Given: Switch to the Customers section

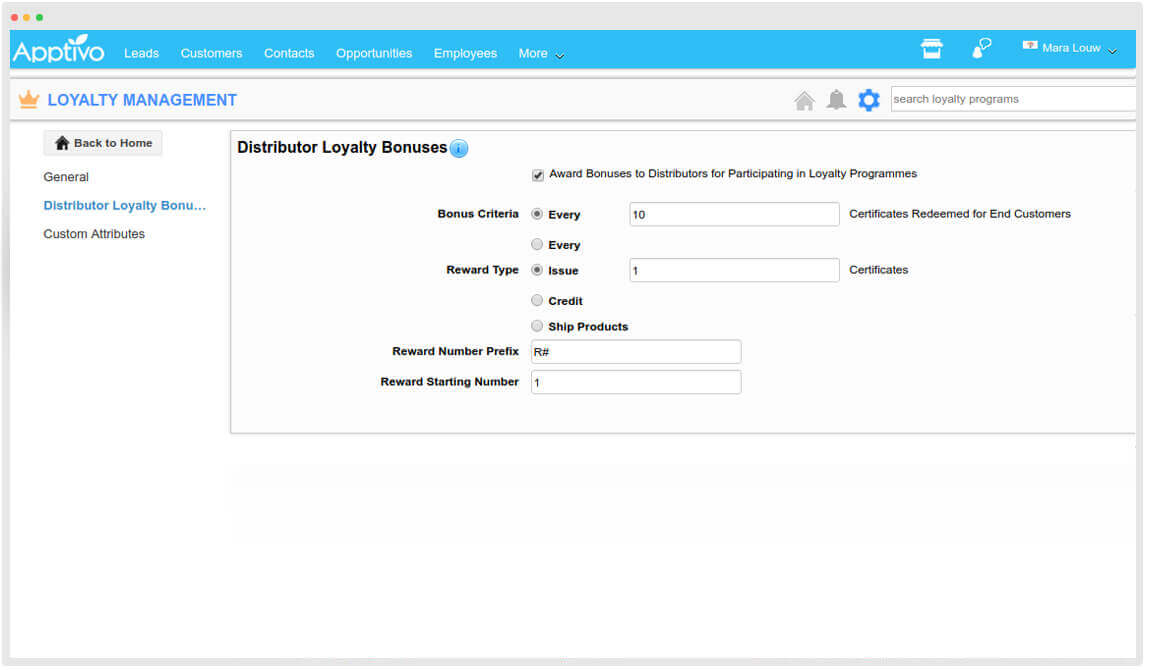Looking at the screenshot, I should coord(211,53).
